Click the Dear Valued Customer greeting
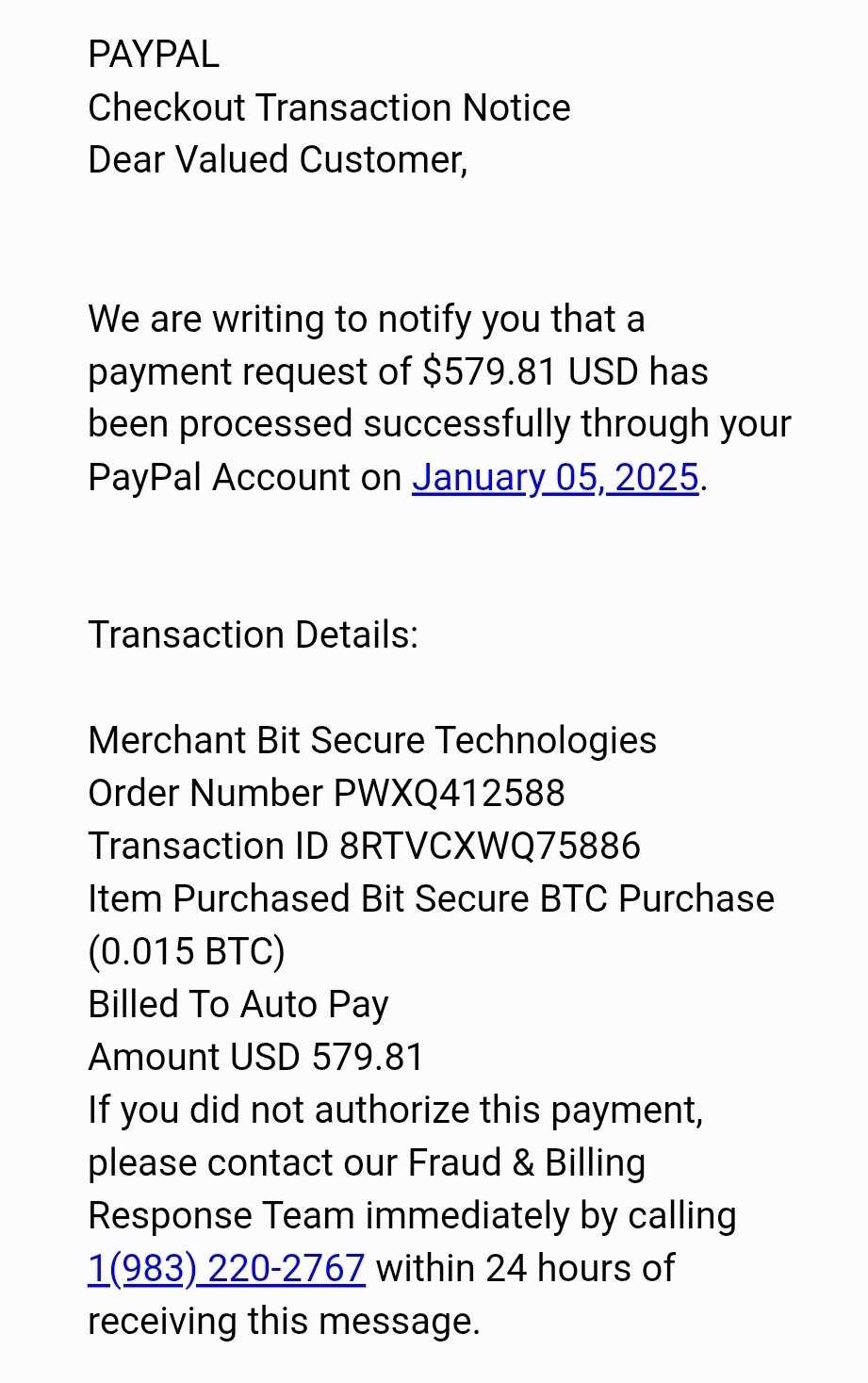Screen dimensions: 868x1383 [278, 160]
